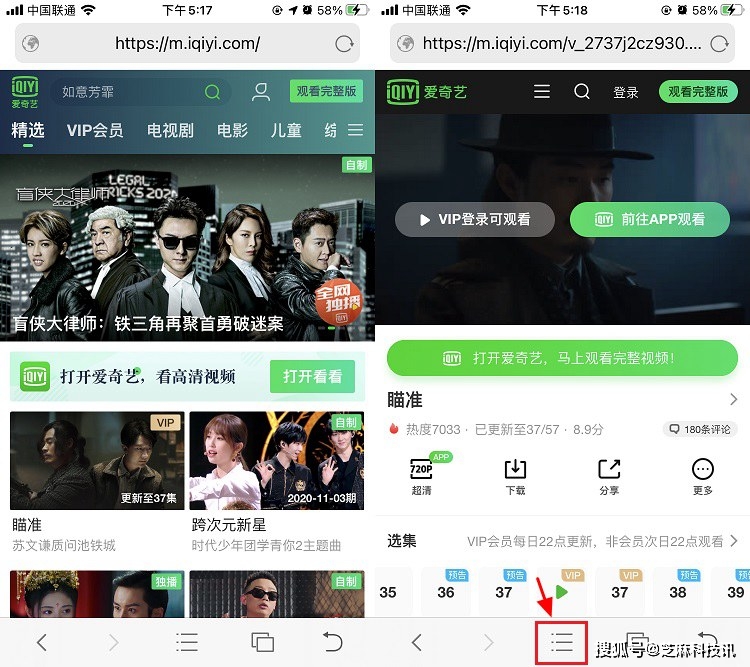Open the tabs switcher in left browser toolbar
This screenshot has height=667, width=750.
coord(263,642)
